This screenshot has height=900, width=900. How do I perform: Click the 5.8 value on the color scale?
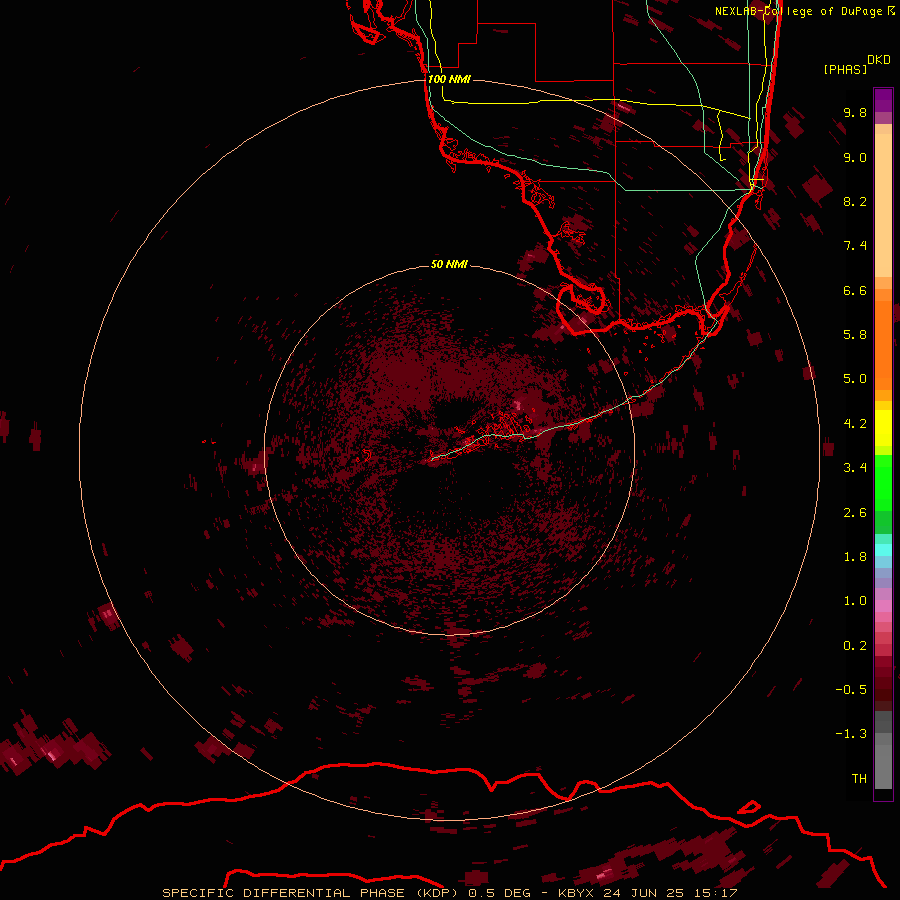point(855,335)
